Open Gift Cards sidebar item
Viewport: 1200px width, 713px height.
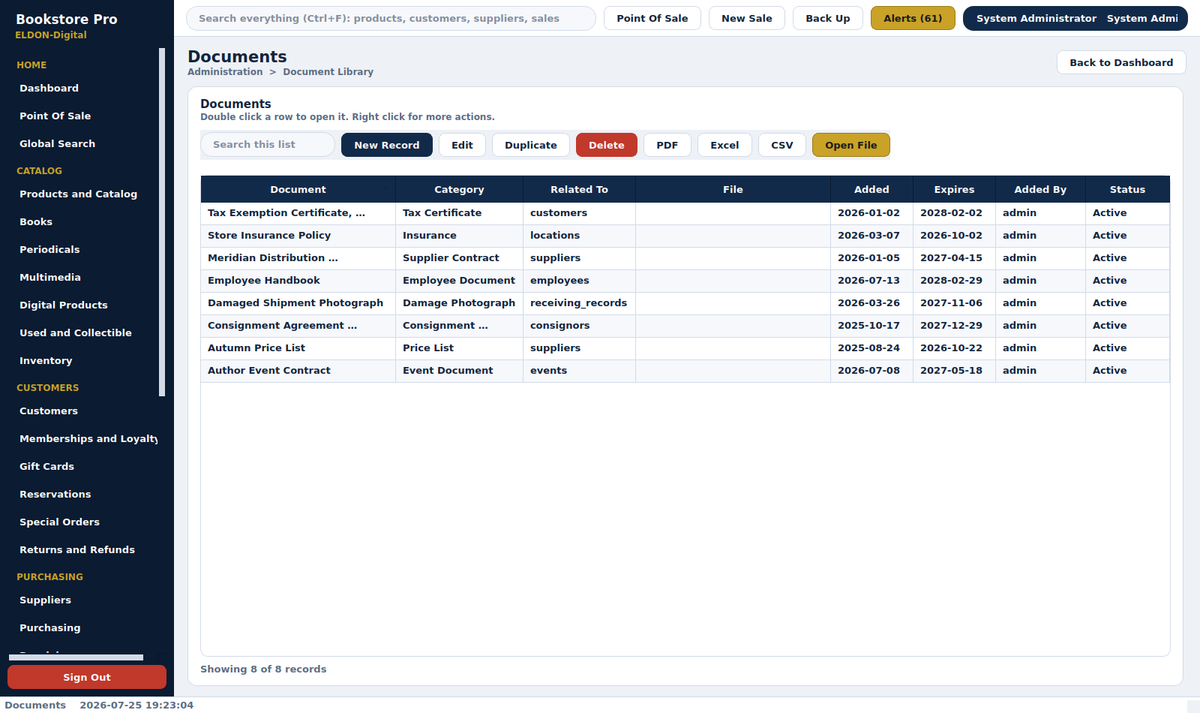click(47, 467)
